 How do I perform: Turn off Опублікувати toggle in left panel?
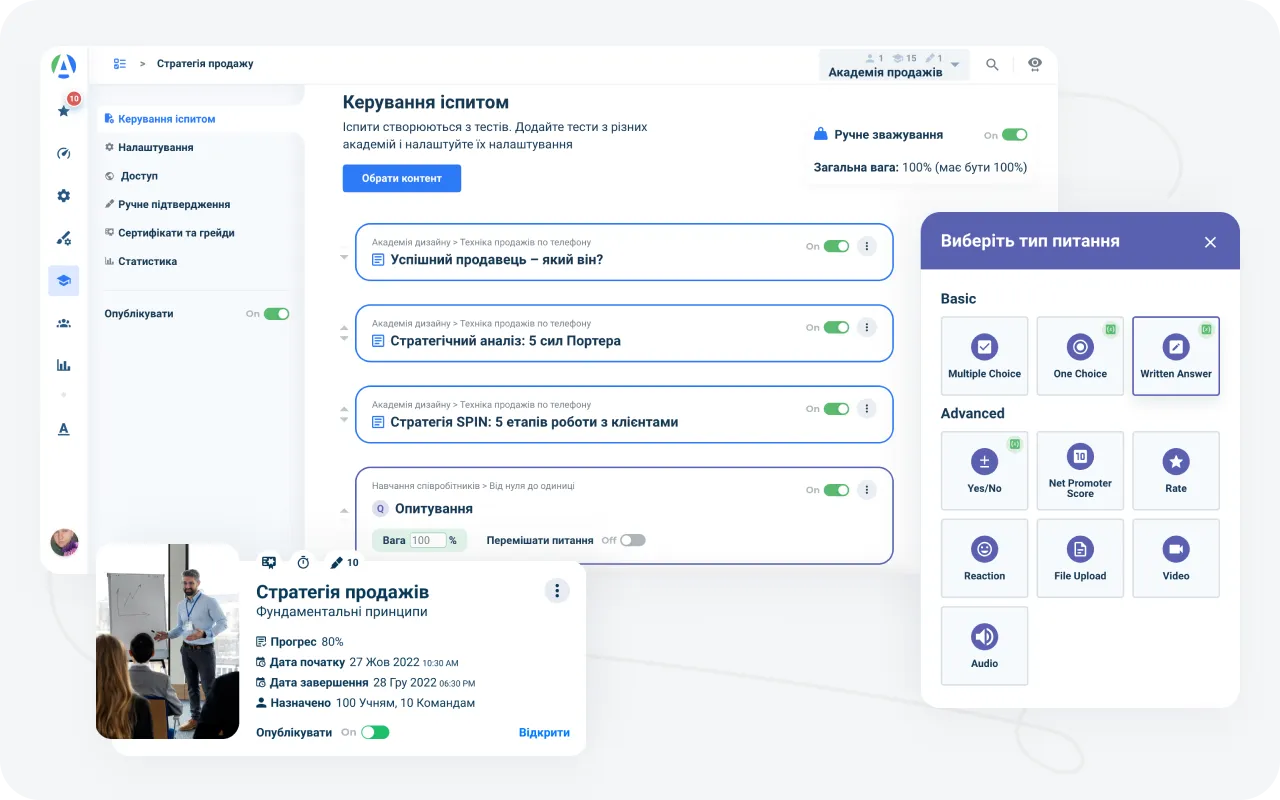click(276, 313)
